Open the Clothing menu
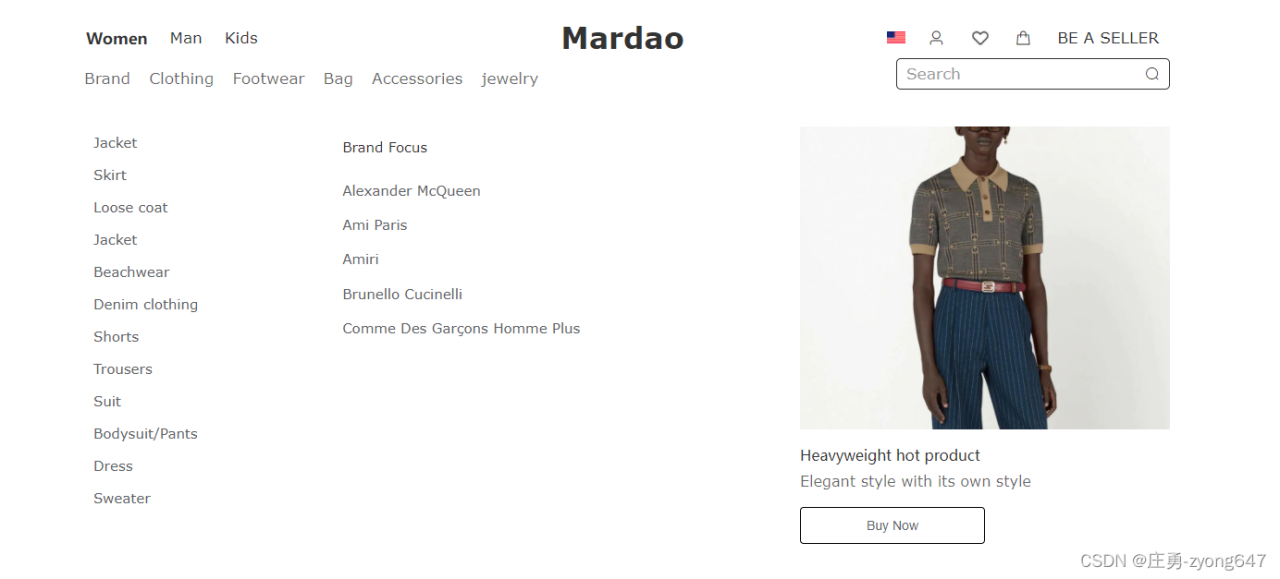1280x579 pixels. 181,79
